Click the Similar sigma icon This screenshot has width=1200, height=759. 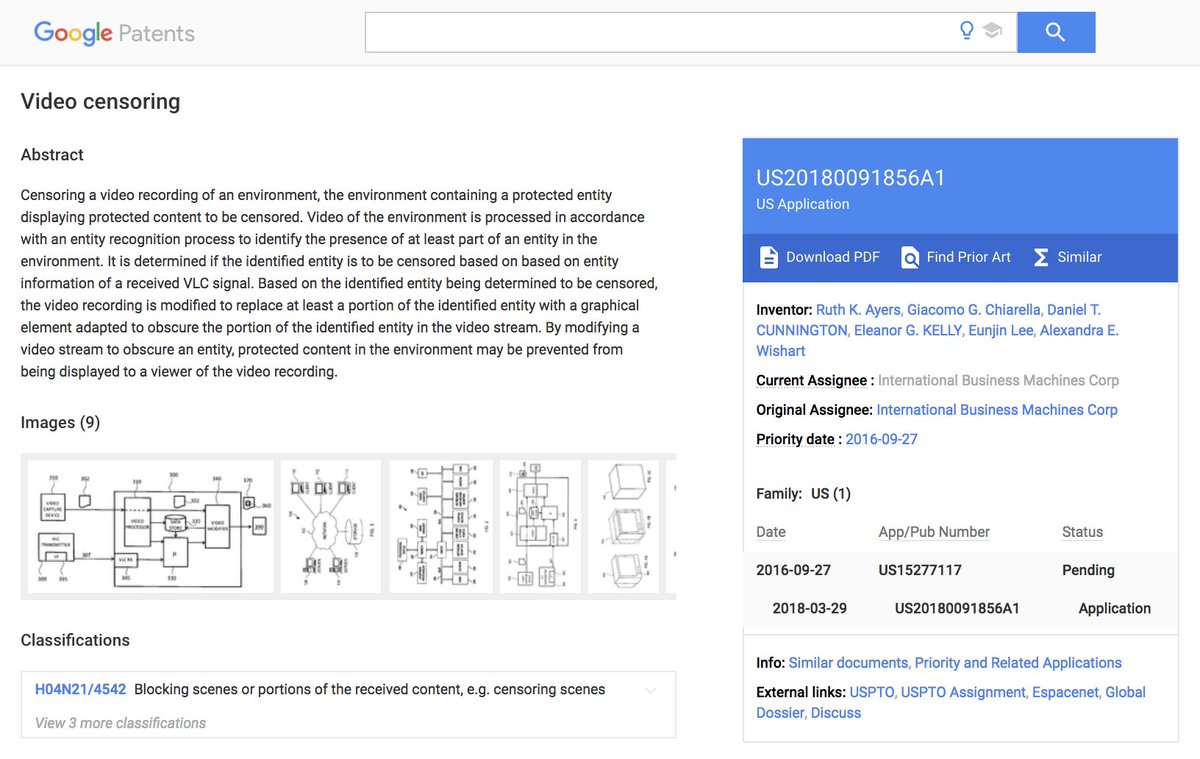coord(1040,257)
